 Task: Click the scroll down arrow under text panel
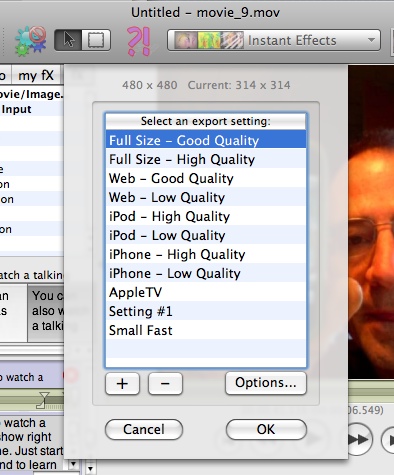(73, 464)
